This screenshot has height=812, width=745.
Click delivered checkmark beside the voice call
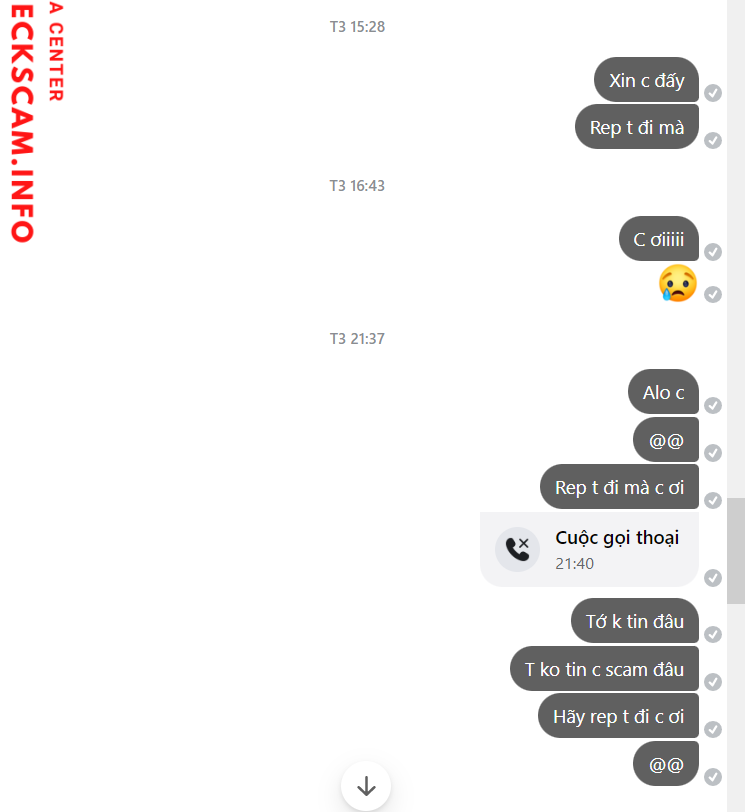point(713,578)
